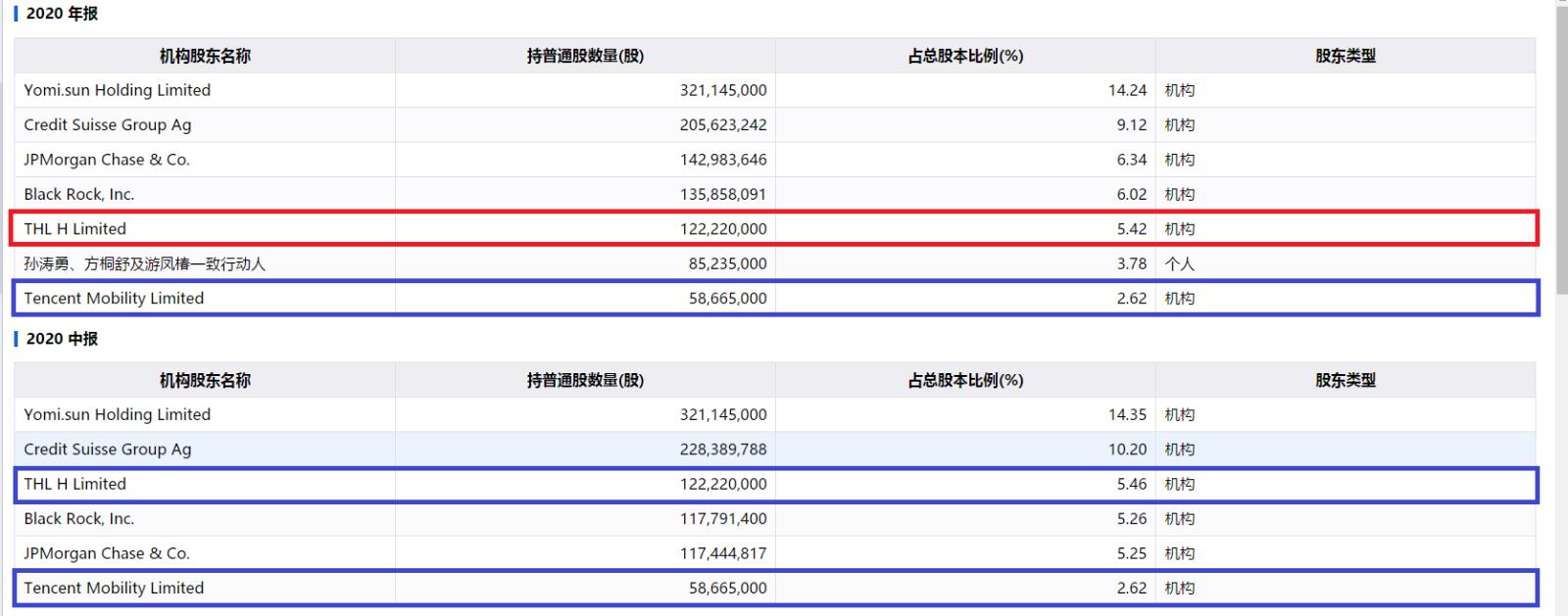Click the 2020 年报 section heading
This screenshot has width=1568, height=616.
62,14
